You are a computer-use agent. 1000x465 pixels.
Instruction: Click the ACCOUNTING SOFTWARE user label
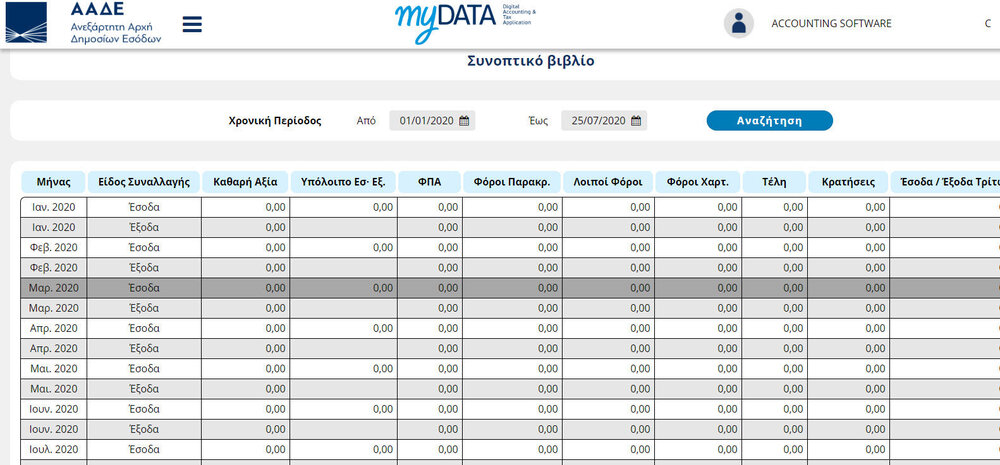click(831, 23)
